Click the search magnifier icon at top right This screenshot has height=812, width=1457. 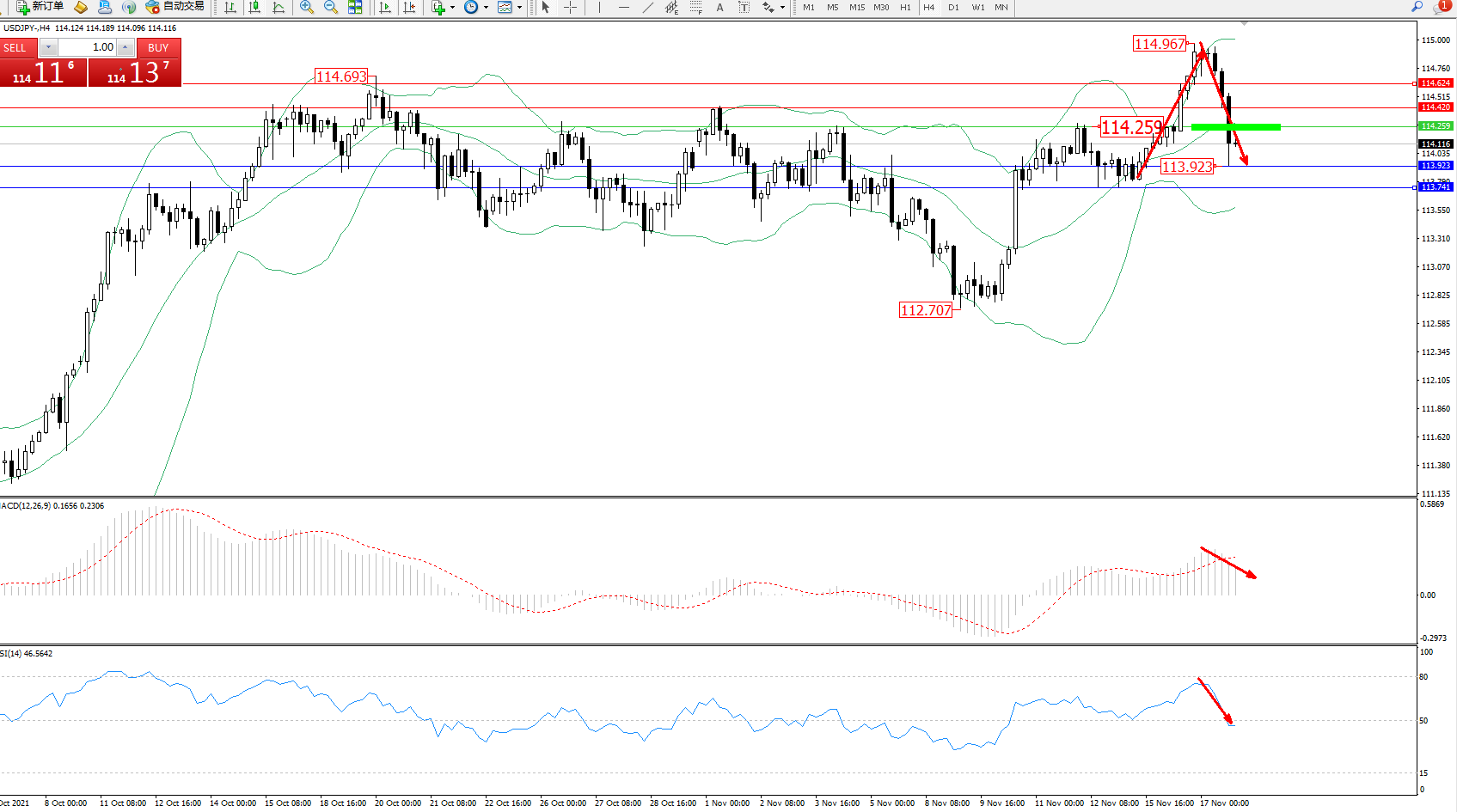pos(1417,7)
